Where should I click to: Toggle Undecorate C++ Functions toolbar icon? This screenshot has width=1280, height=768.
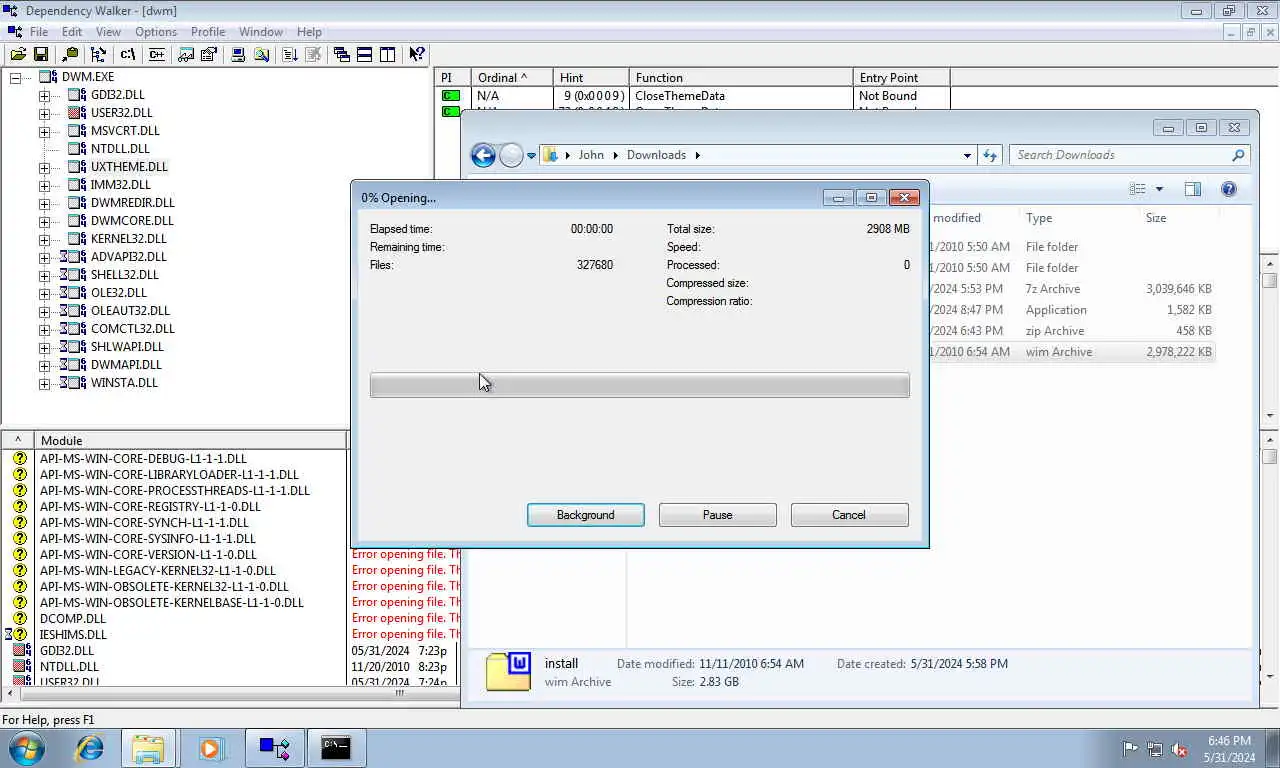tap(156, 54)
